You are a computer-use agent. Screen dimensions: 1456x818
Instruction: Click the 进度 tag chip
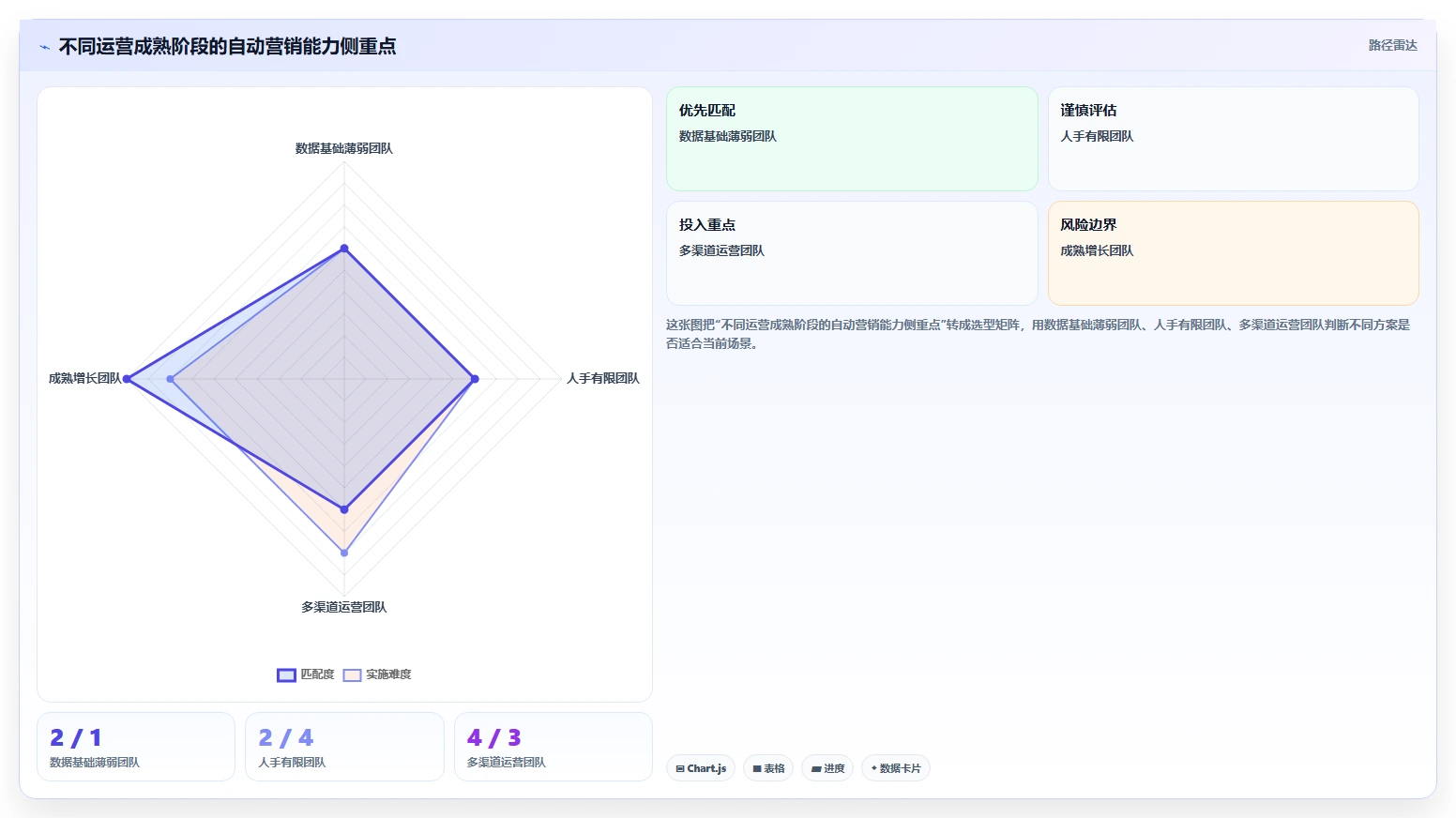pos(827,768)
